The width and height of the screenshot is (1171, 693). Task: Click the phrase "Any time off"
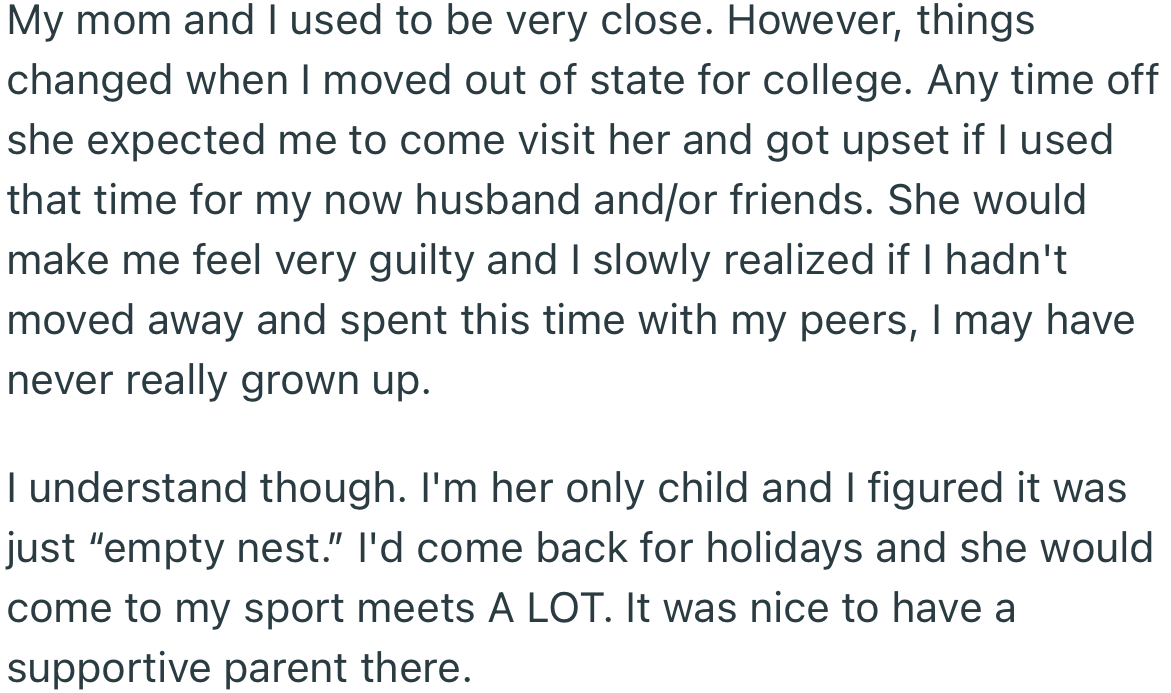[x=1042, y=81]
